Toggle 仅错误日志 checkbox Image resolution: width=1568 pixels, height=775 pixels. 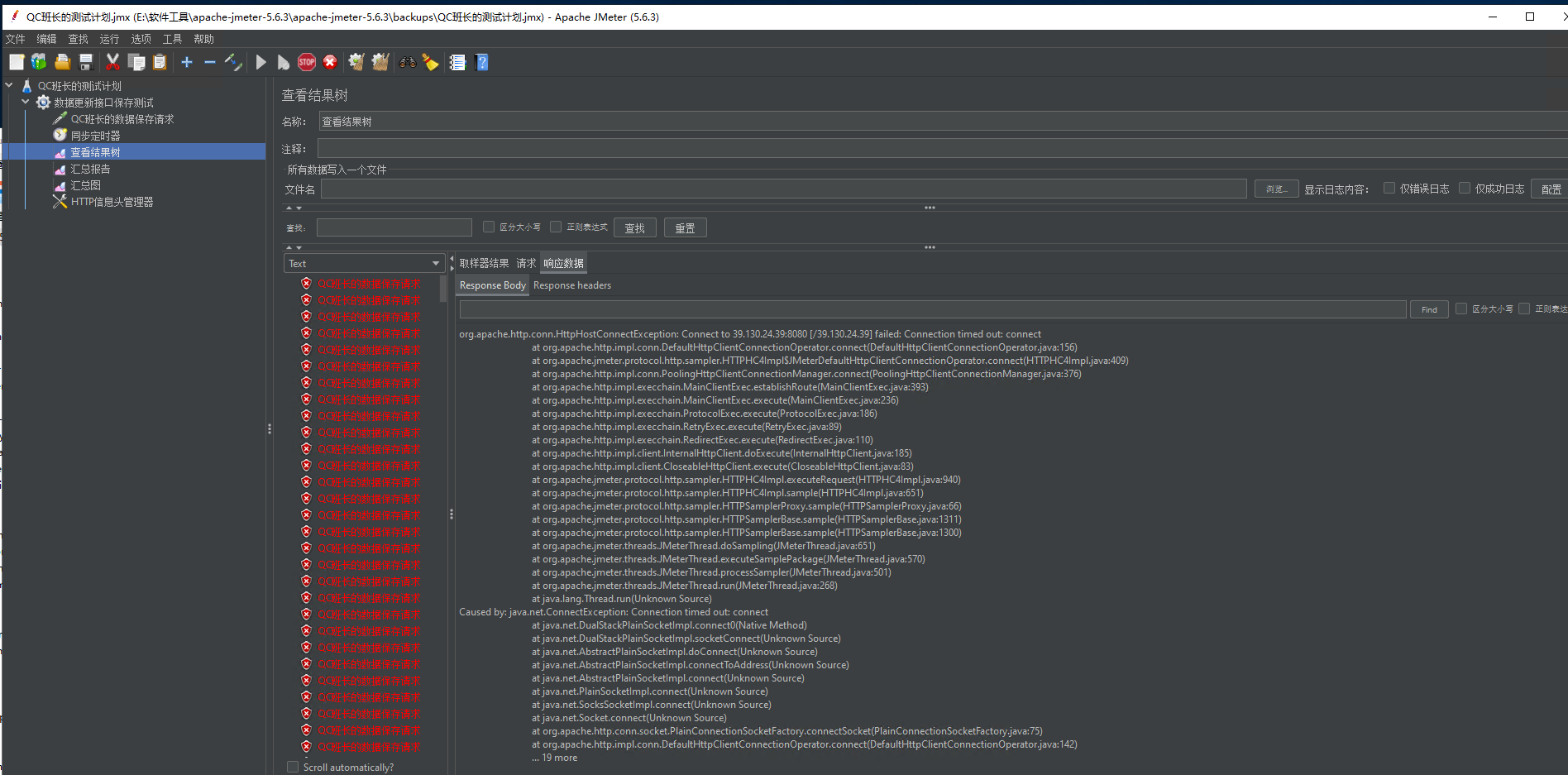click(1389, 188)
